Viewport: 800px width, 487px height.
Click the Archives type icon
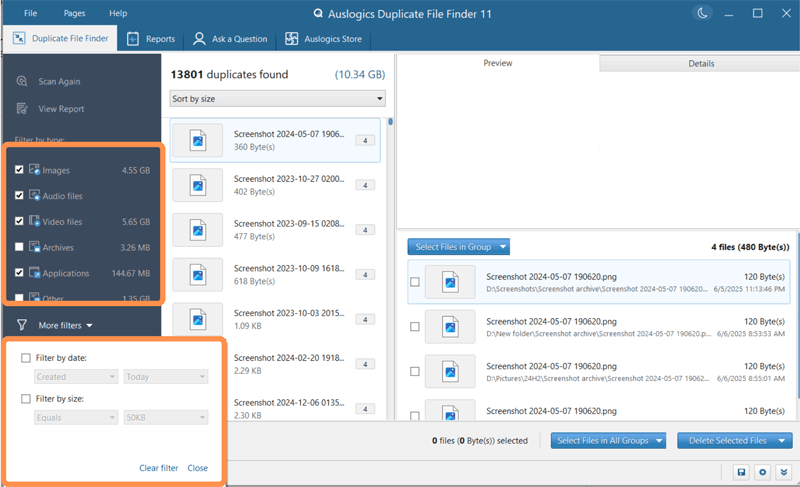pyautogui.click(x=35, y=247)
